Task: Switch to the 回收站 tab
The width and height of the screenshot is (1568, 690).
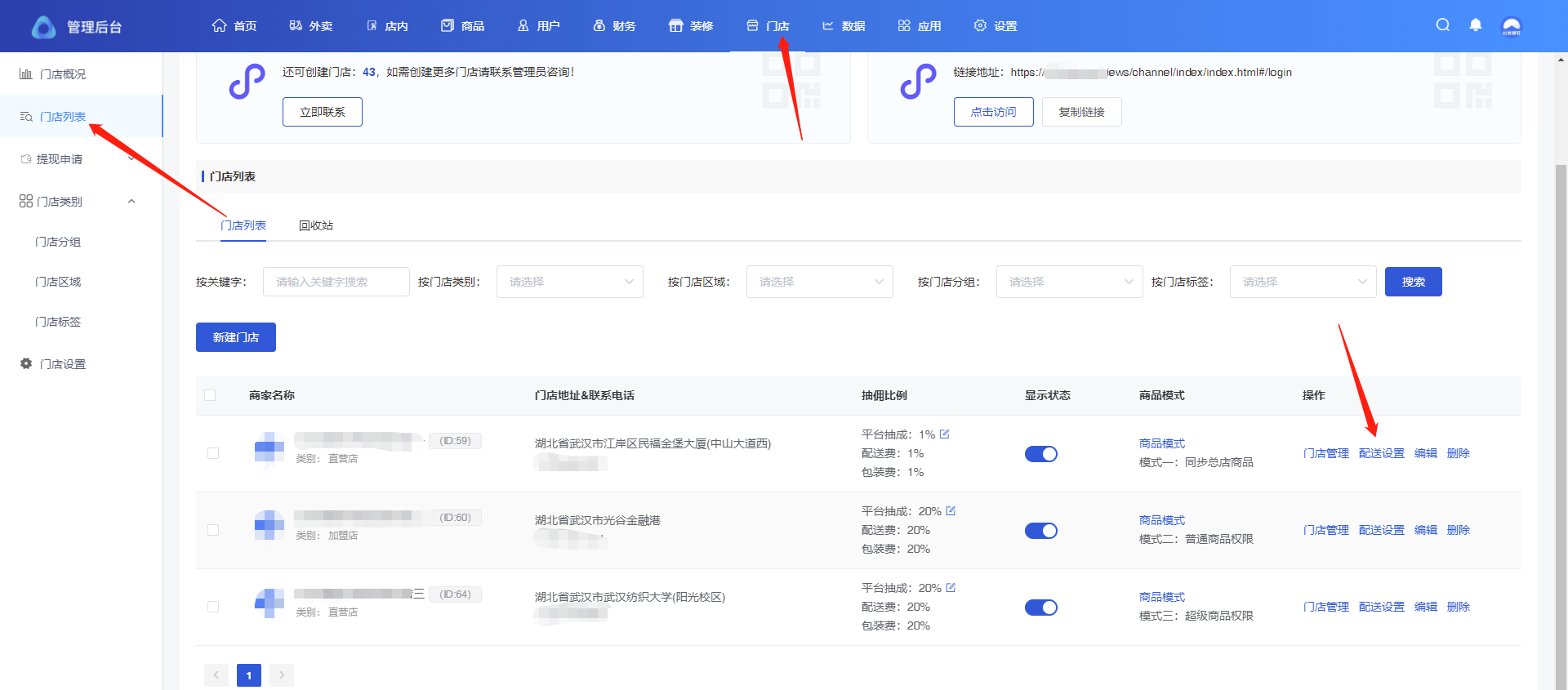Action: coord(315,225)
